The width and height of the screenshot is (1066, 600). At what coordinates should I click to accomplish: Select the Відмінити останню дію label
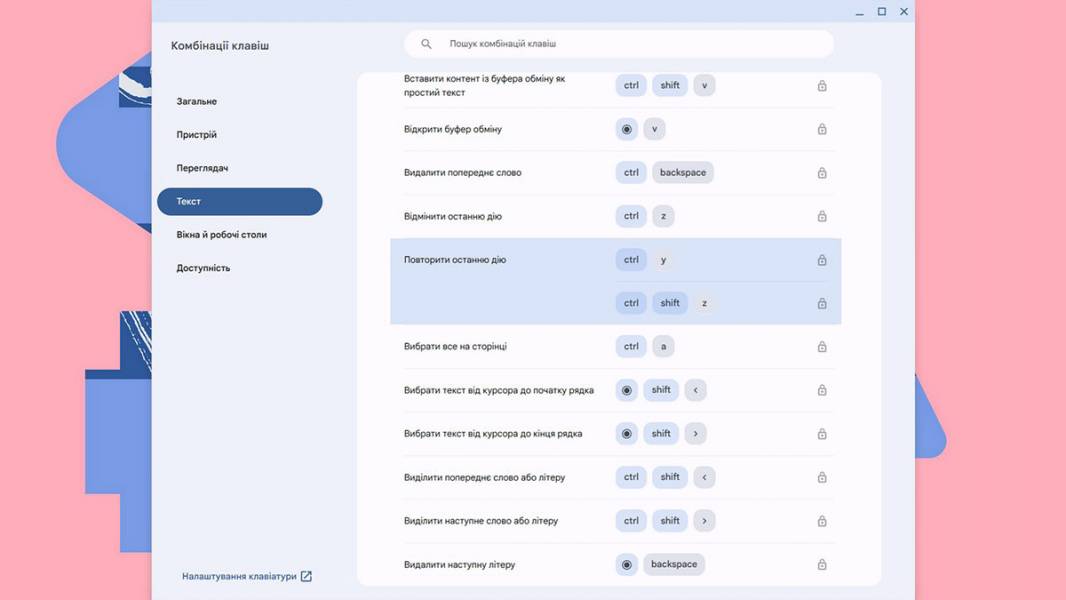coord(453,216)
